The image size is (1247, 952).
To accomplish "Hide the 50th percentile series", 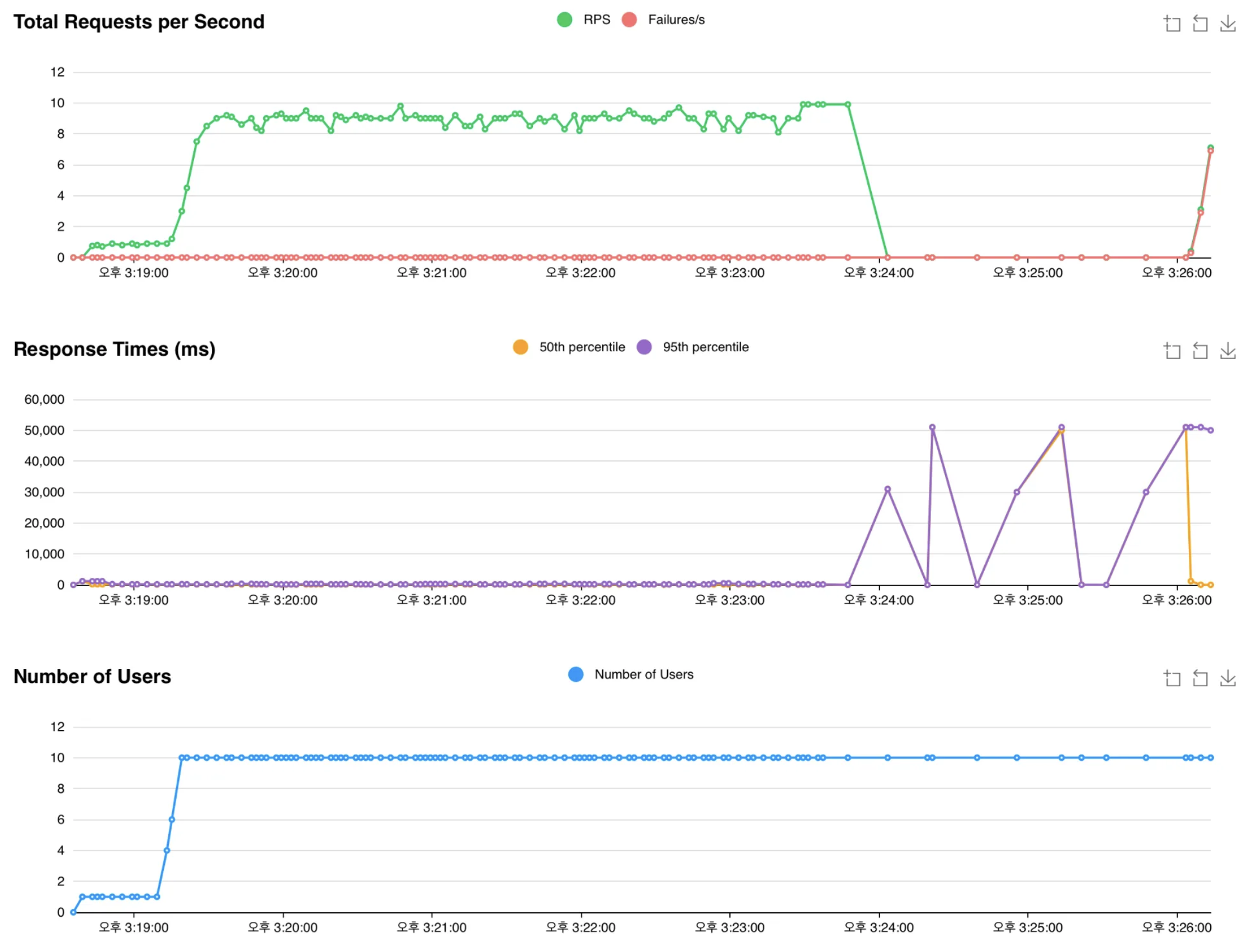I will click(582, 347).
